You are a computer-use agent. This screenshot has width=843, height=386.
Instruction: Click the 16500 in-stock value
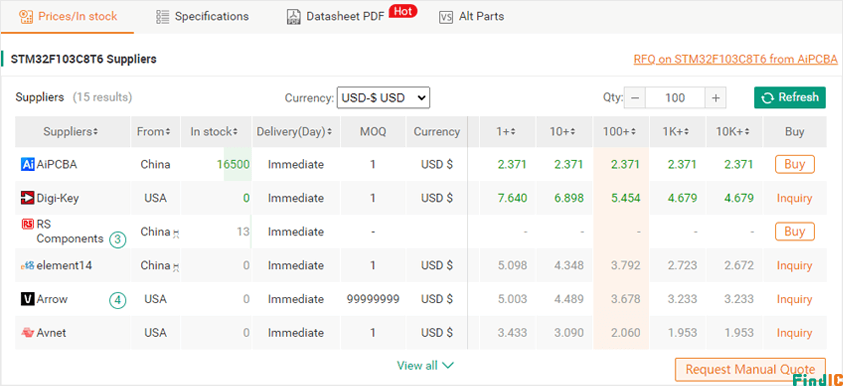234,165
